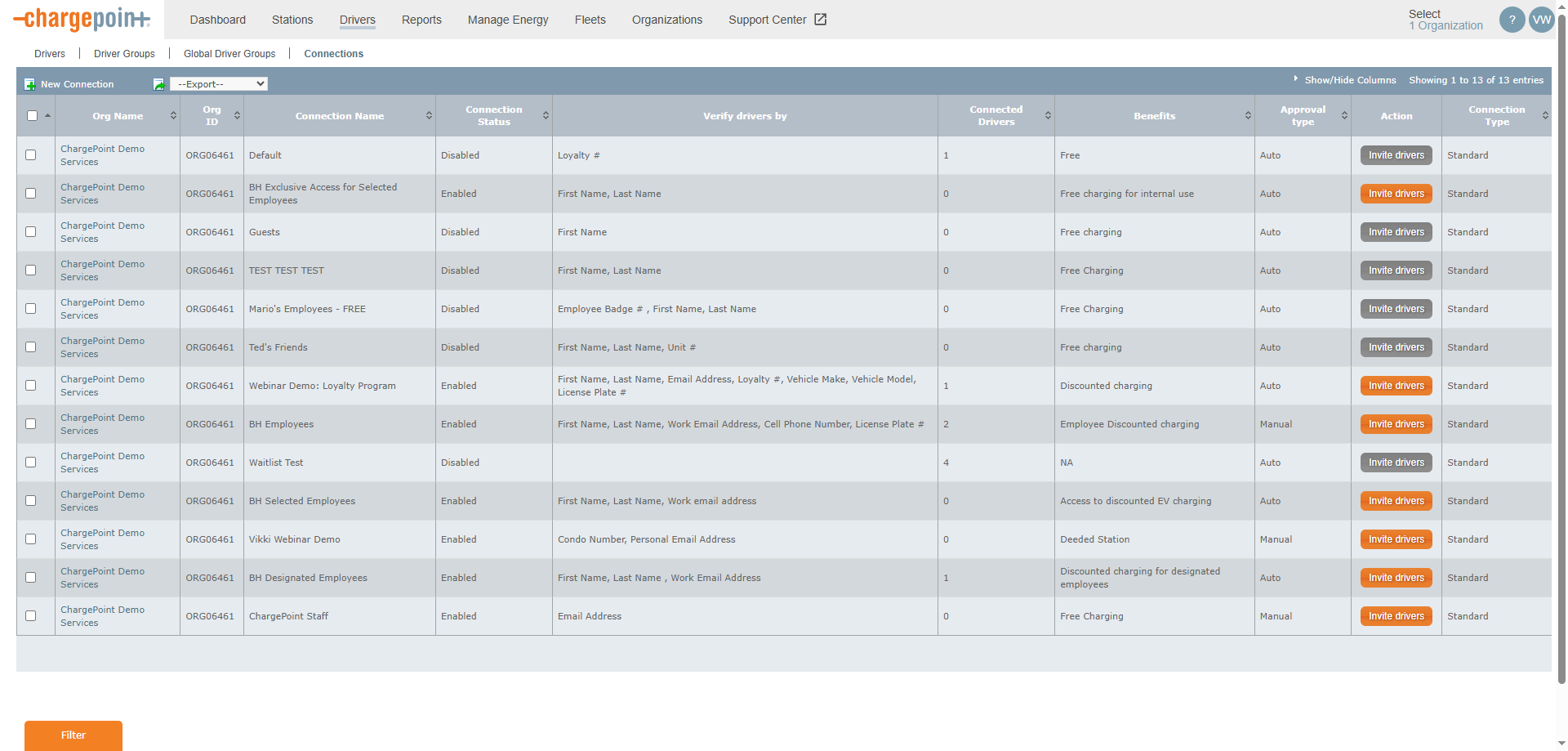Open the Stations menu

click(x=292, y=20)
